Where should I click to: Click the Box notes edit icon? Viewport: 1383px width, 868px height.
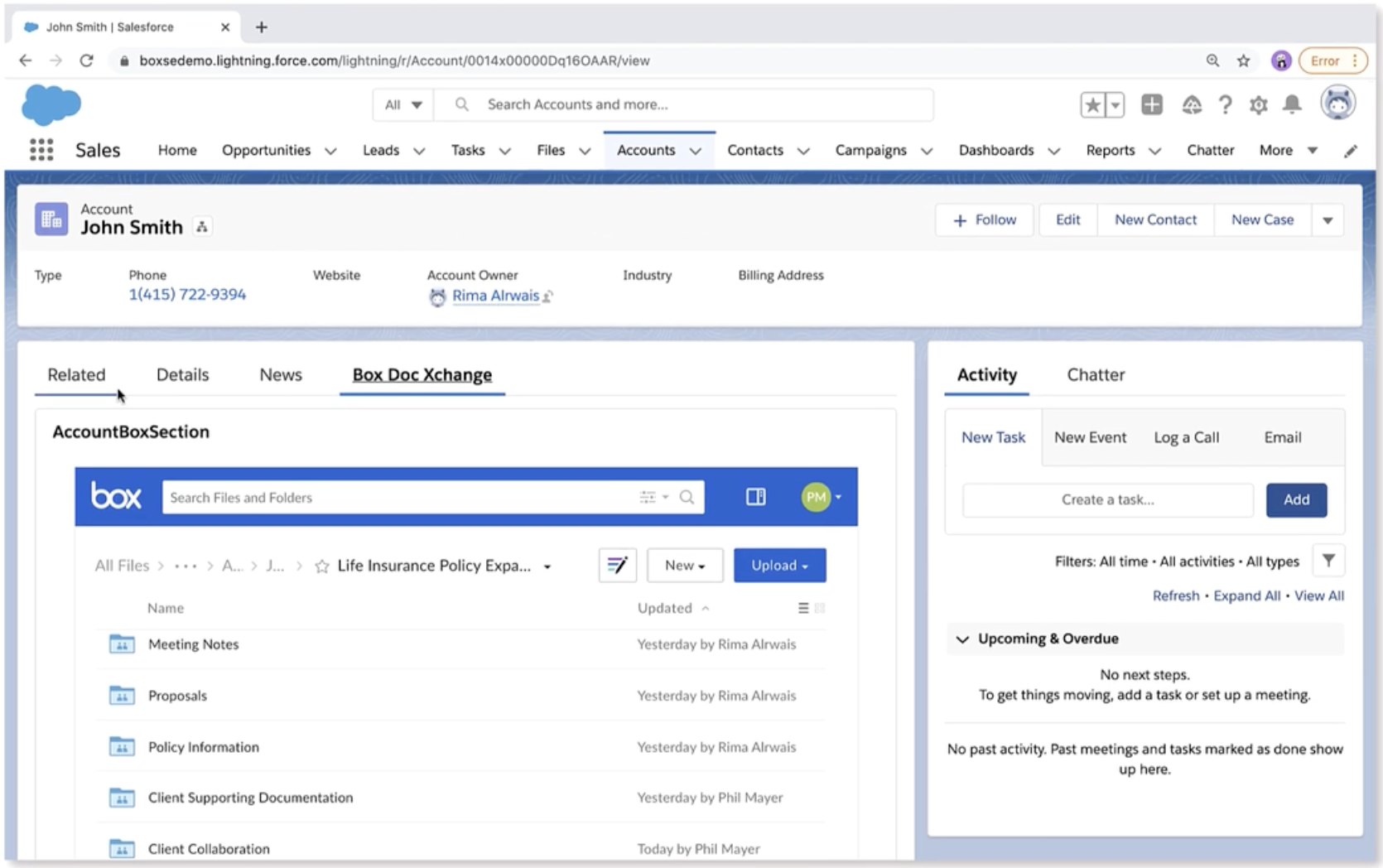coord(618,566)
